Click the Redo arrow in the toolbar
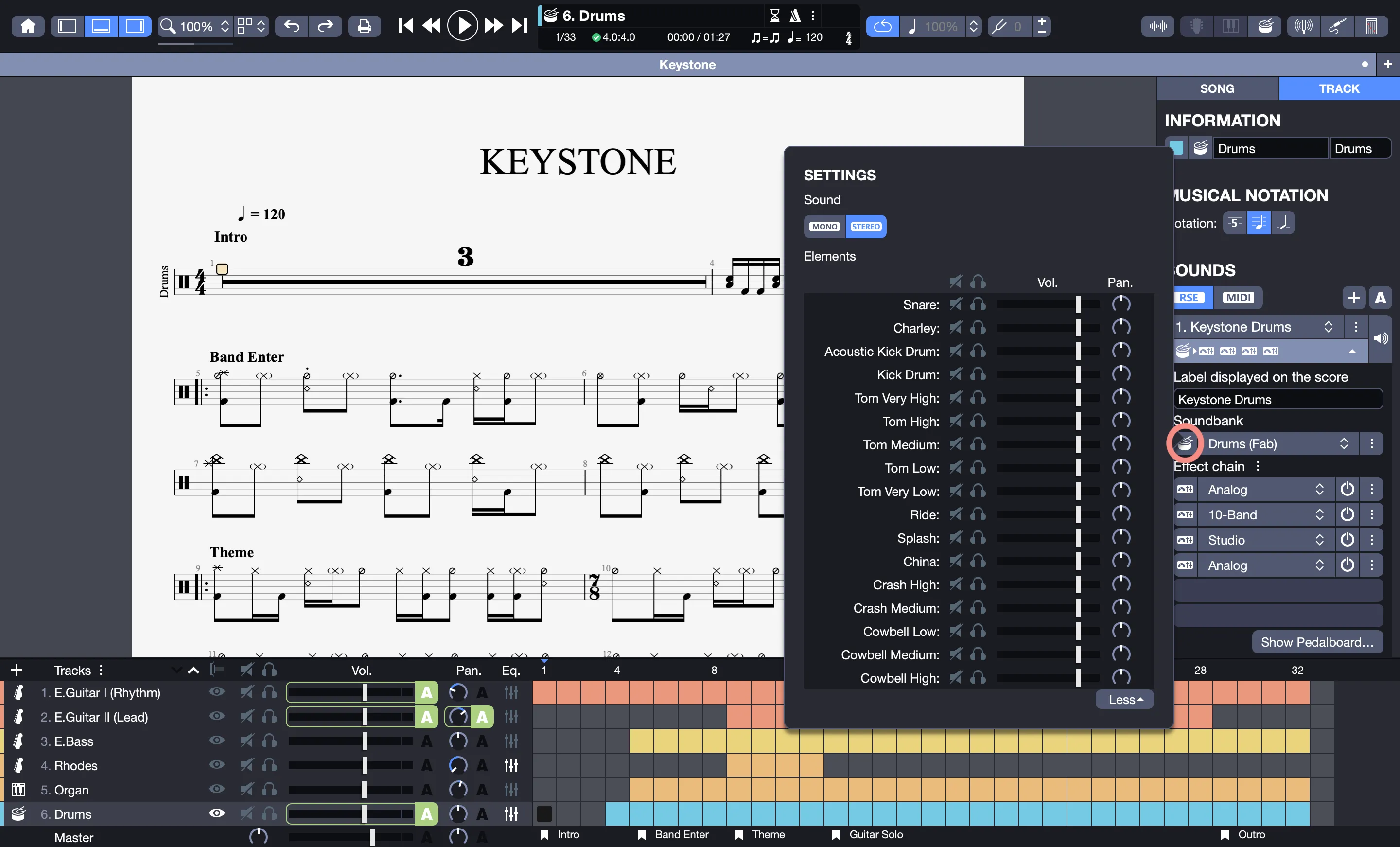This screenshot has width=1400, height=847. pos(325,26)
